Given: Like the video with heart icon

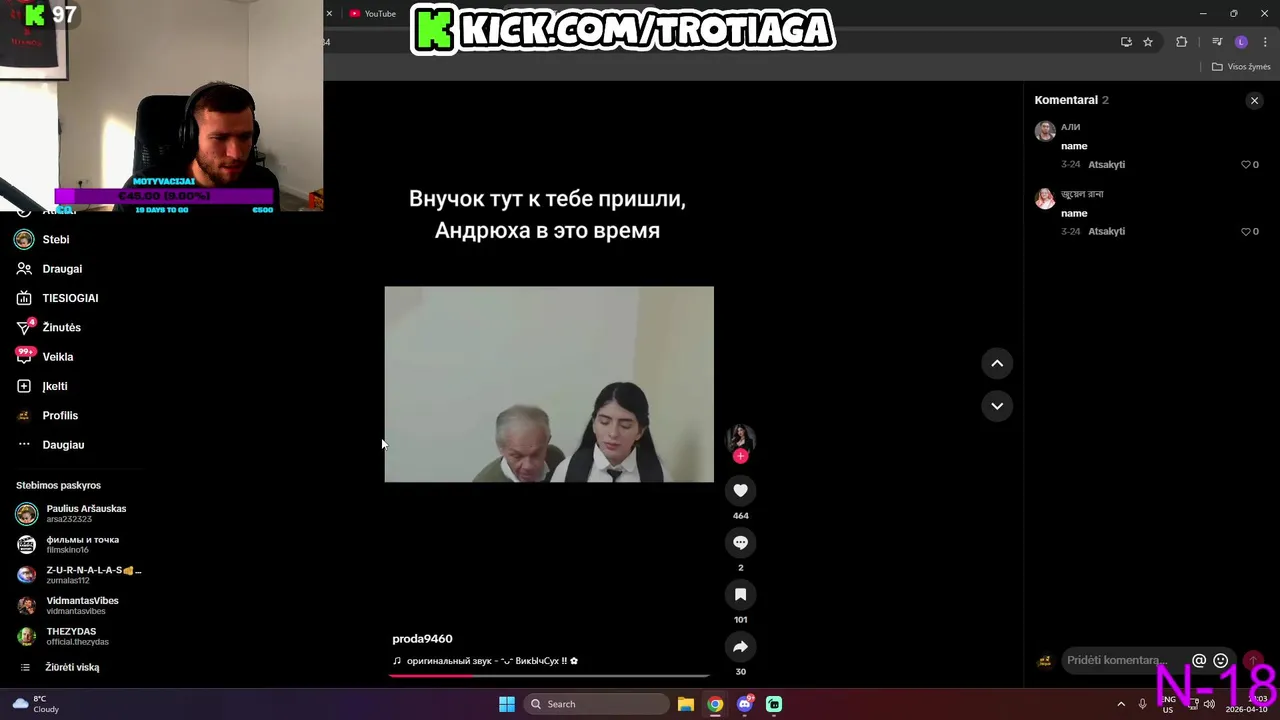Looking at the screenshot, I should tap(740, 490).
